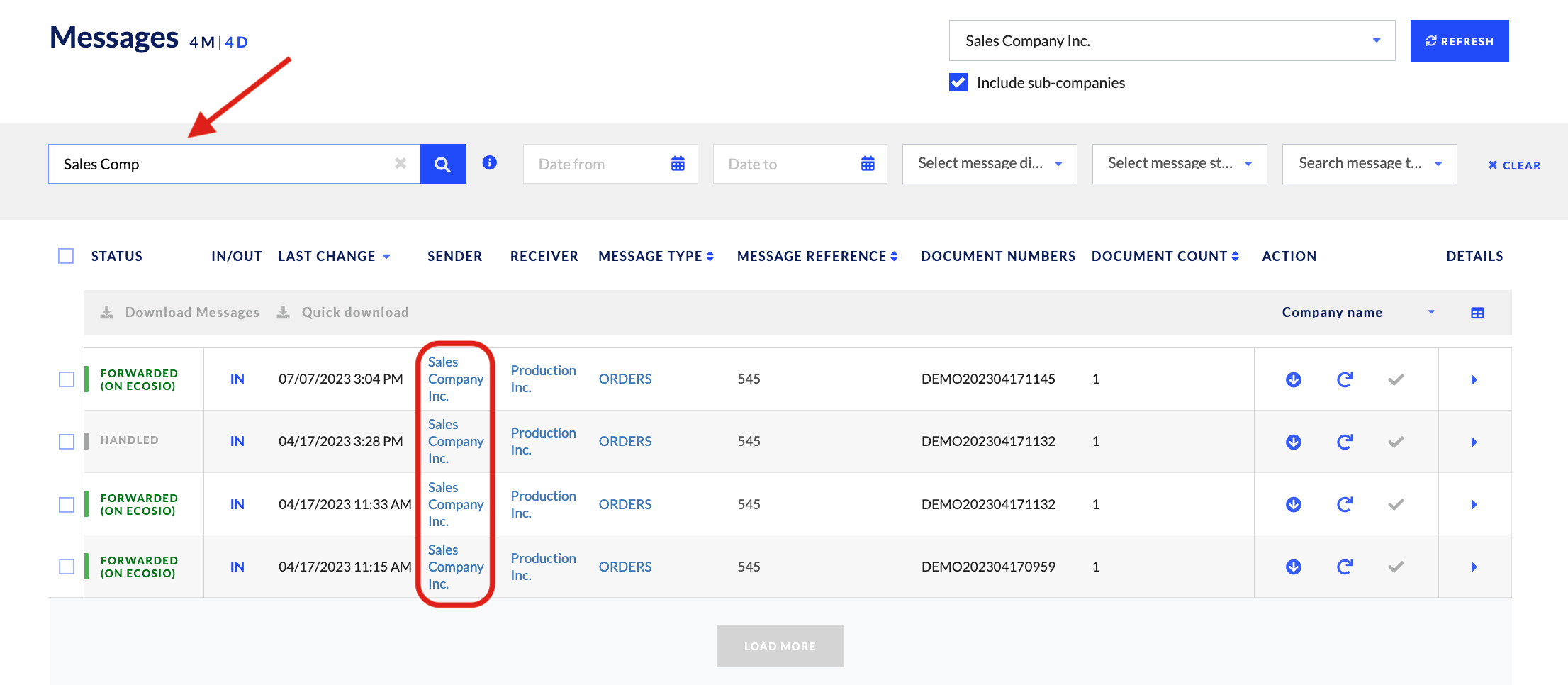
Task: Open ORDERS link in 04/17/2023 3:28 PM row
Action: (x=625, y=442)
